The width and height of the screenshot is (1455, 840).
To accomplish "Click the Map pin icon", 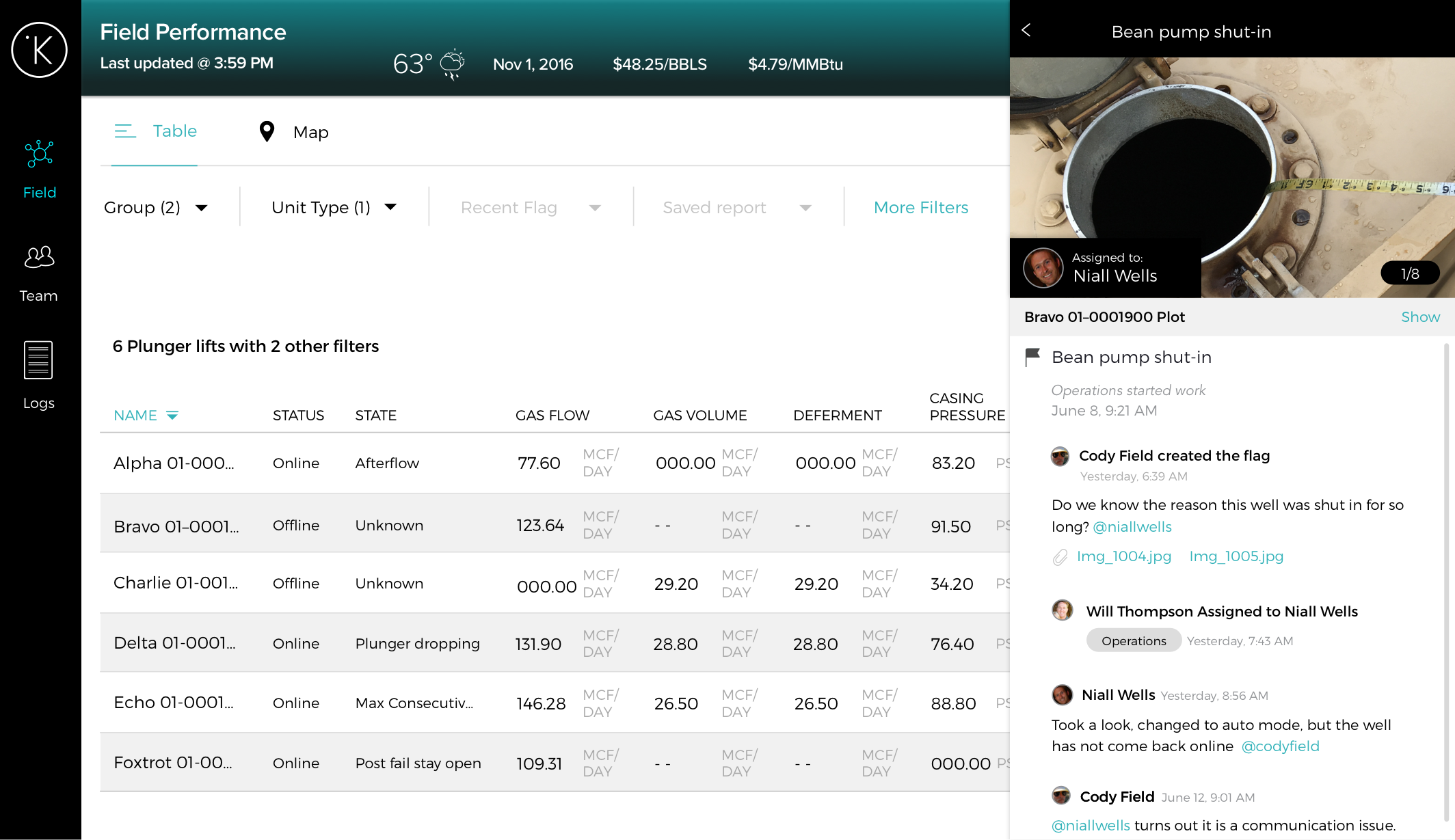I will pos(267,131).
